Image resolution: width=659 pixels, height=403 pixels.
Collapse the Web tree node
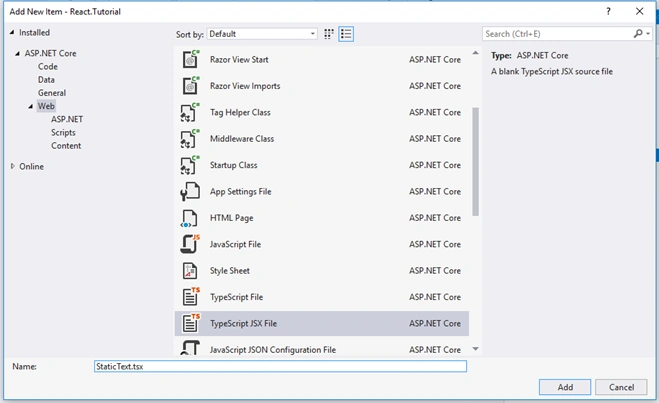click(x=30, y=106)
